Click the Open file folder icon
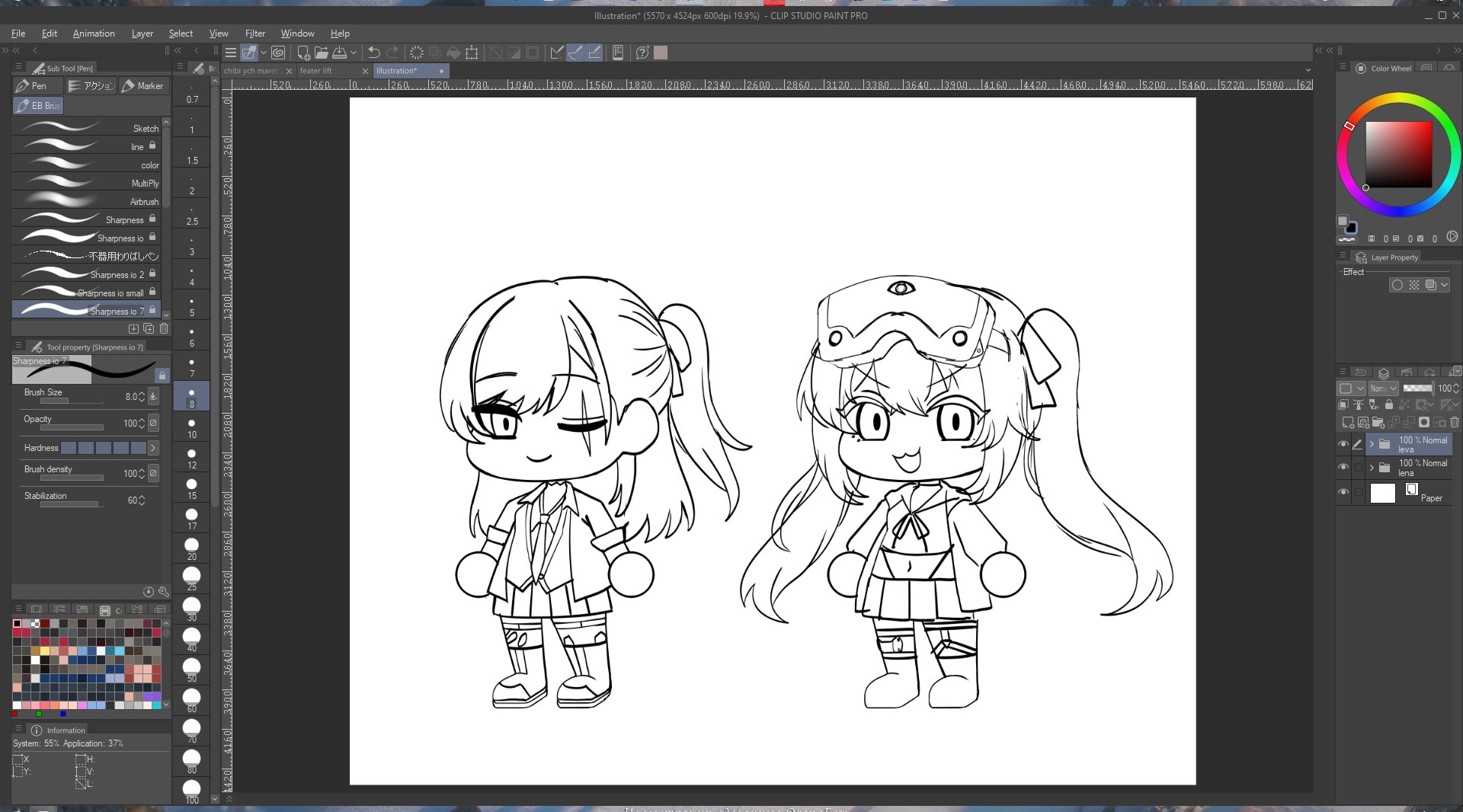Image resolution: width=1463 pixels, height=812 pixels. point(321,53)
